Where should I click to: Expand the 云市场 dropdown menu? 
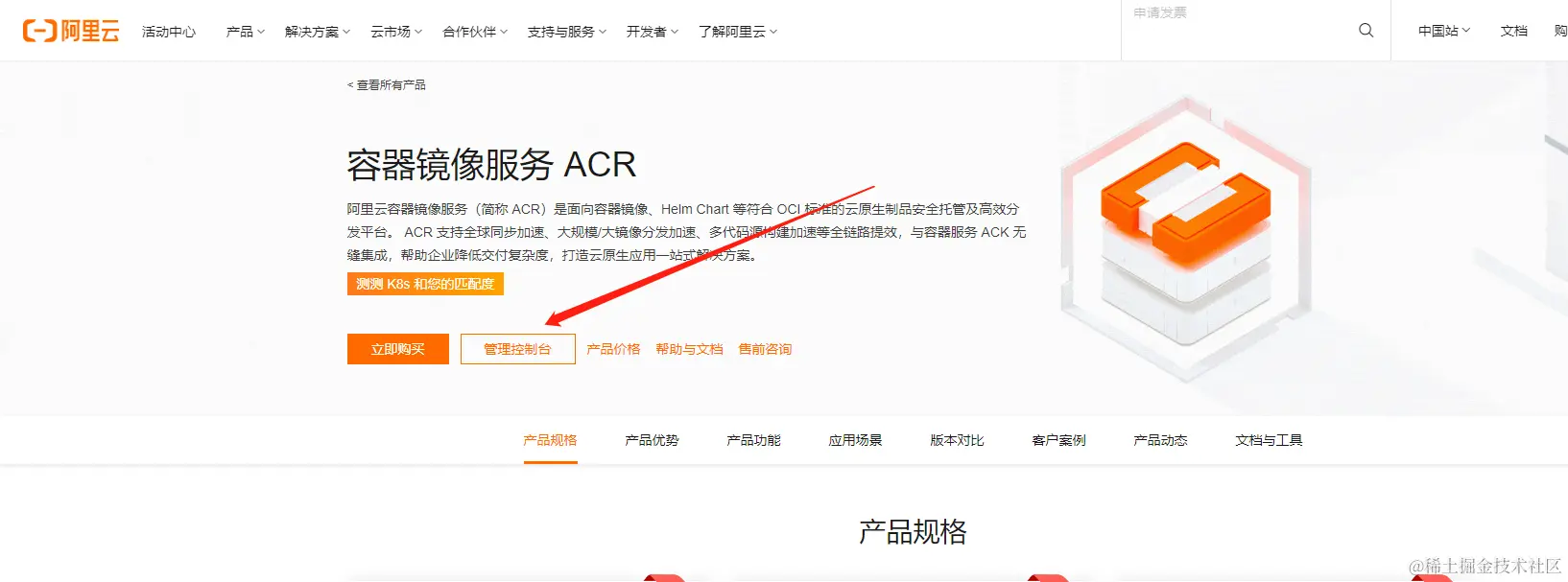pyautogui.click(x=396, y=32)
